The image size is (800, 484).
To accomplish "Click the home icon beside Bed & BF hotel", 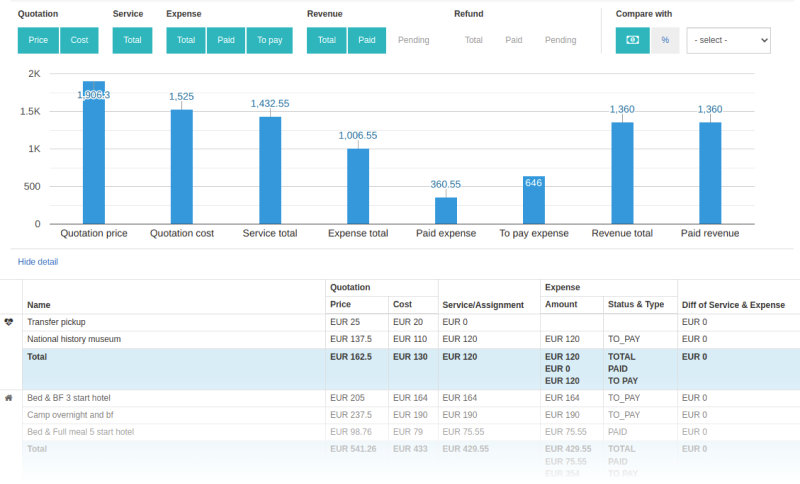I will [x=9, y=398].
